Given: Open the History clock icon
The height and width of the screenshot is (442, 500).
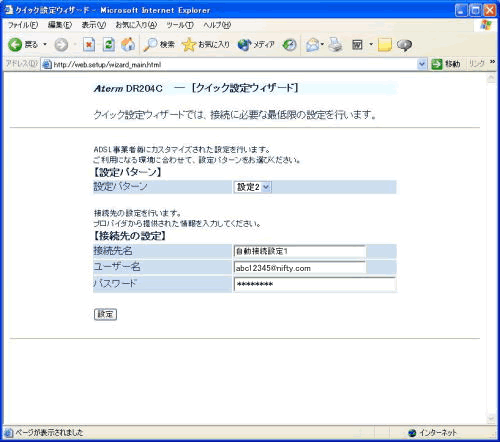Looking at the screenshot, I should click(289, 44).
